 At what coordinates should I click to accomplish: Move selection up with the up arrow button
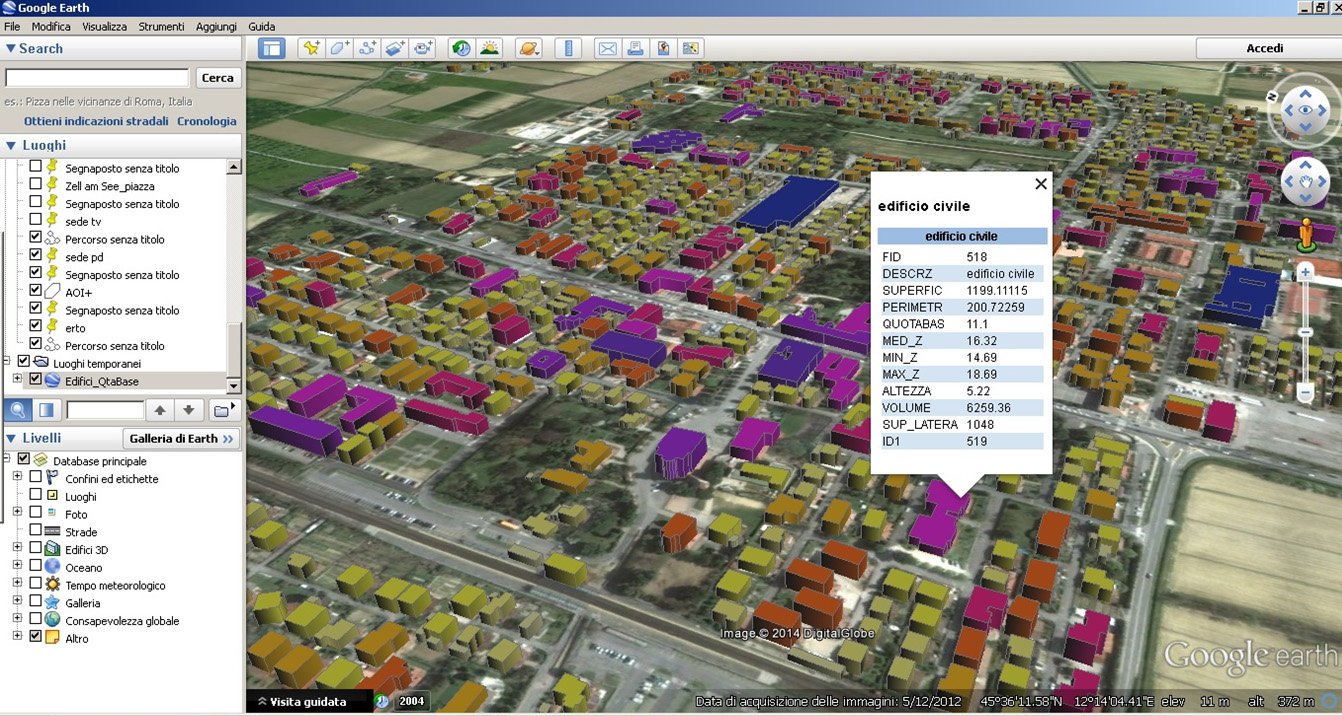pos(159,410)
